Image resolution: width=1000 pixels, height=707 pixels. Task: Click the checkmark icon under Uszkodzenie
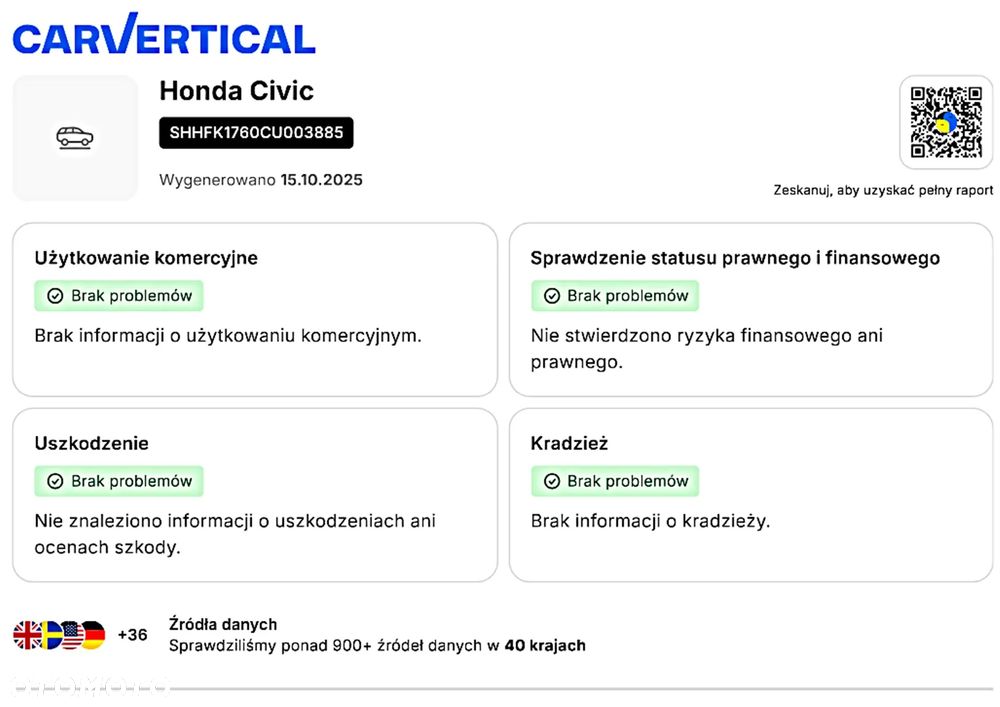point(55,481)
